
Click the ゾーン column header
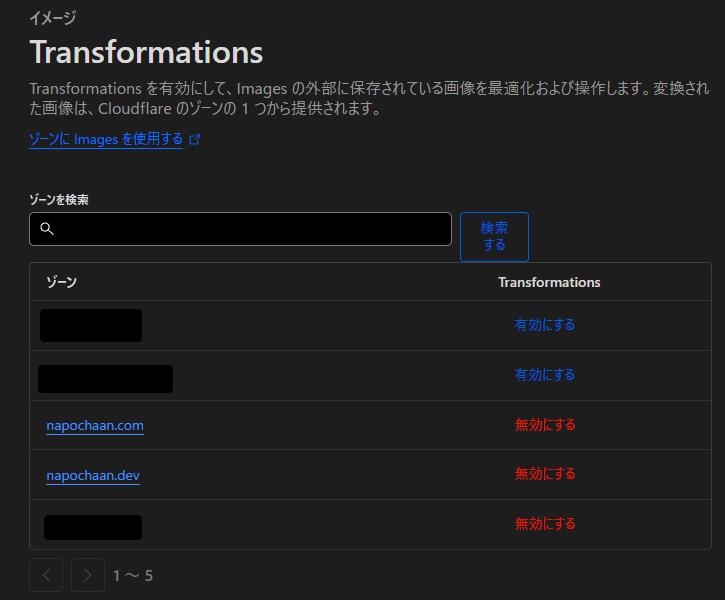tap(61, 282)
